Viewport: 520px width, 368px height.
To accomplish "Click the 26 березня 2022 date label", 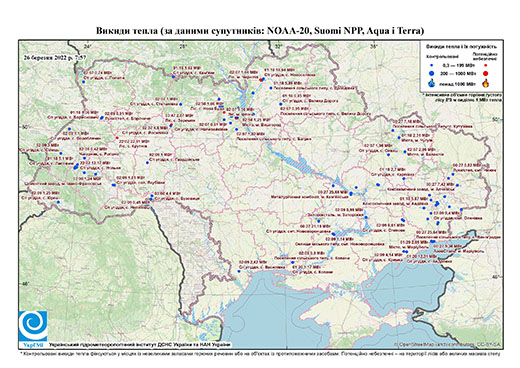I will pos(55,57).
